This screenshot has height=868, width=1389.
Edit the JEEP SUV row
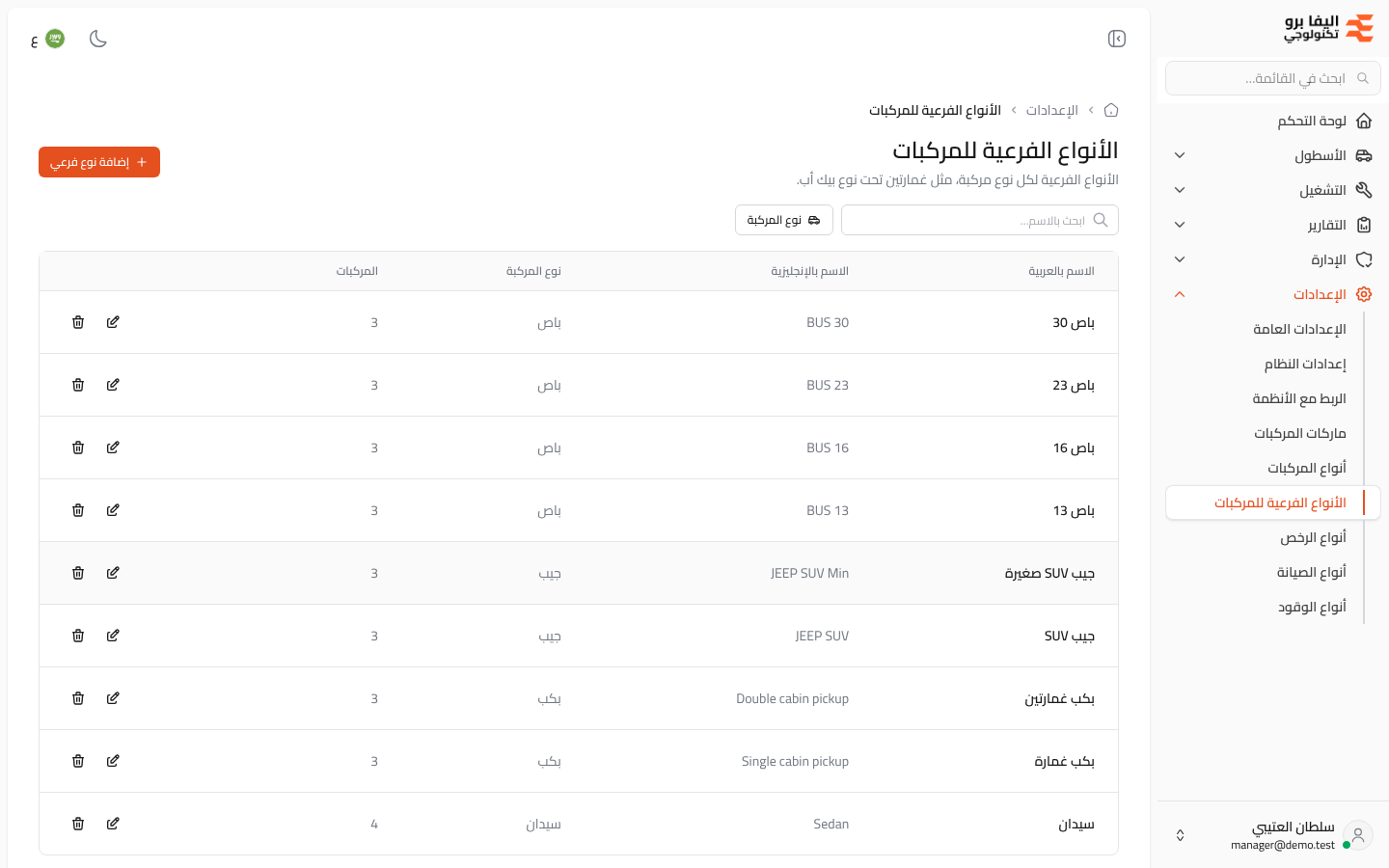click(x=113, y=636)
